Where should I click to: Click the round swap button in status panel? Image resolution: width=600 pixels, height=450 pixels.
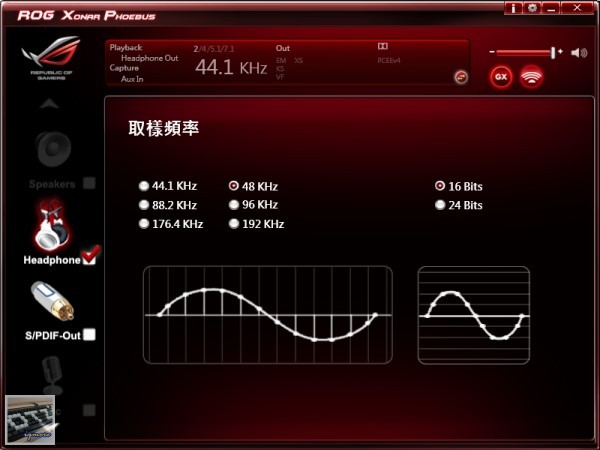[461, 77]
